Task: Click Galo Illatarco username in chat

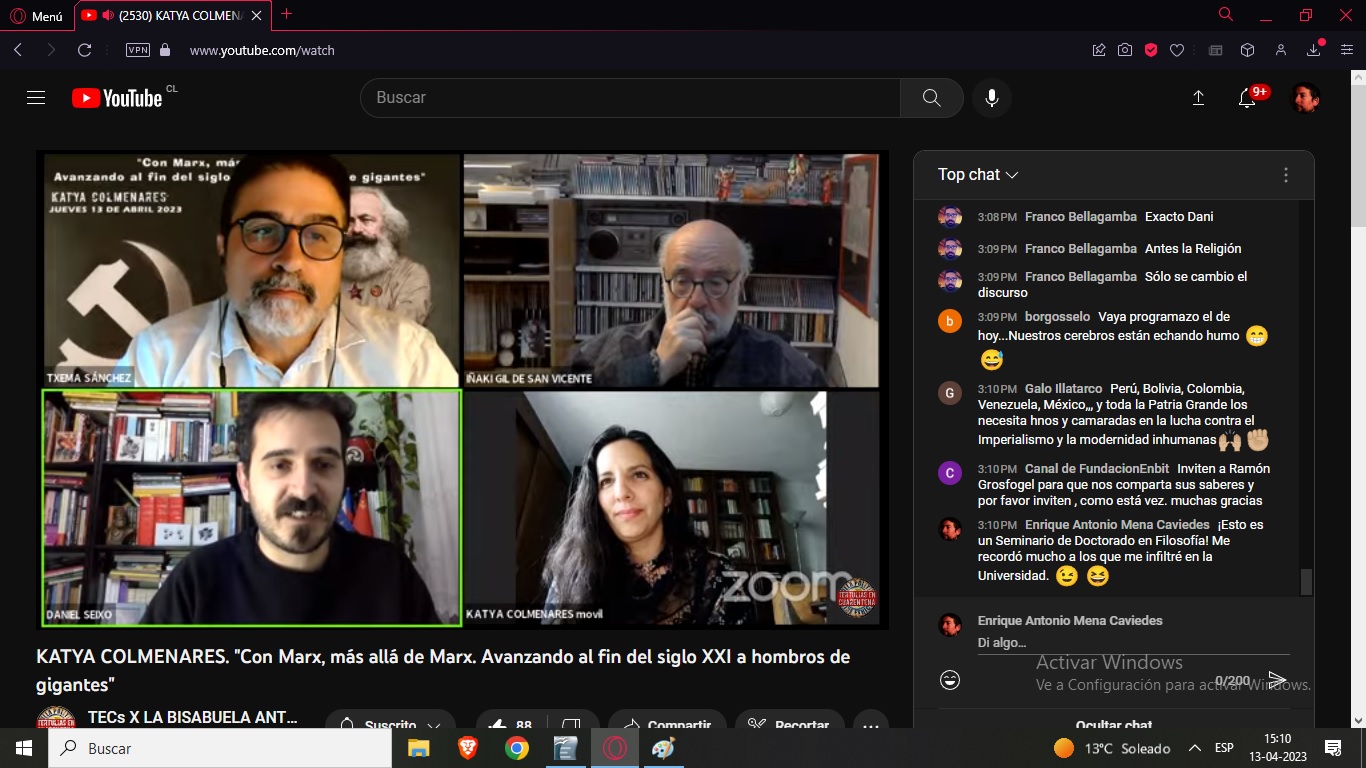Action: point(1063,389)
